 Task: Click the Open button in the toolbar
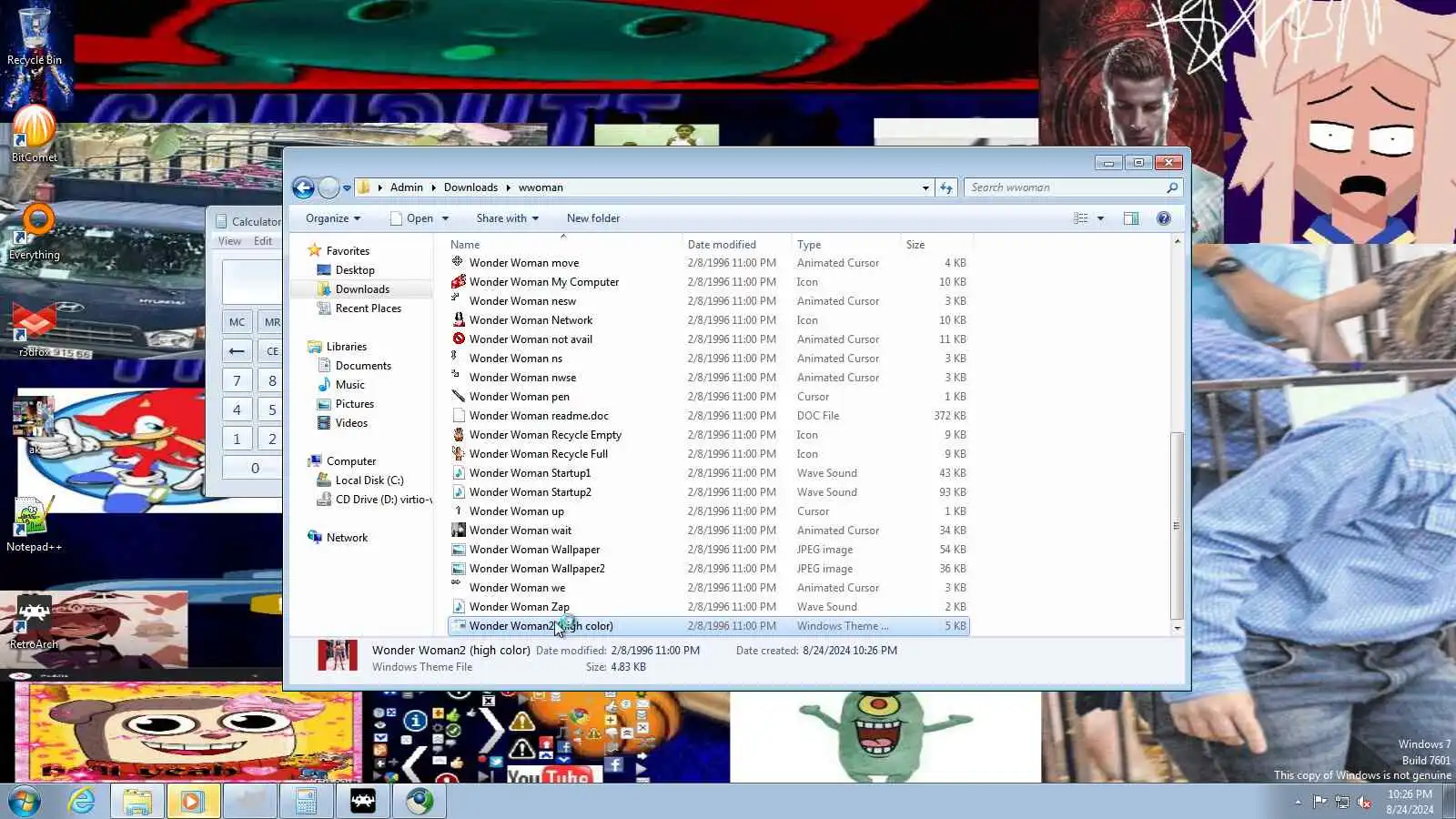pos(411,218)
